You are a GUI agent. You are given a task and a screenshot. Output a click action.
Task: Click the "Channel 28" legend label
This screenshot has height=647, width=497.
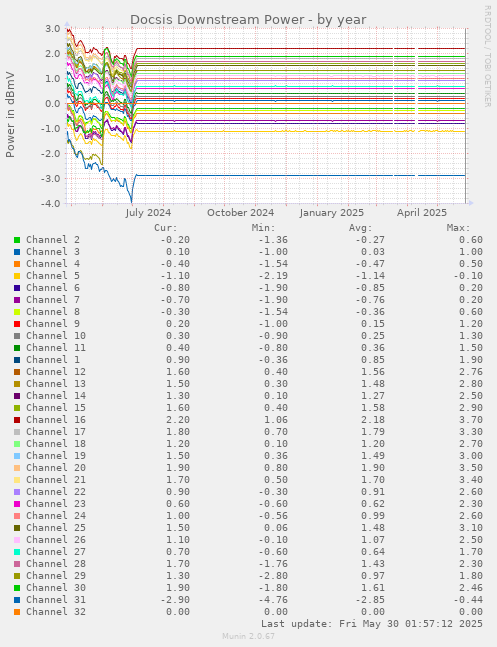click(x=56, y=564)
